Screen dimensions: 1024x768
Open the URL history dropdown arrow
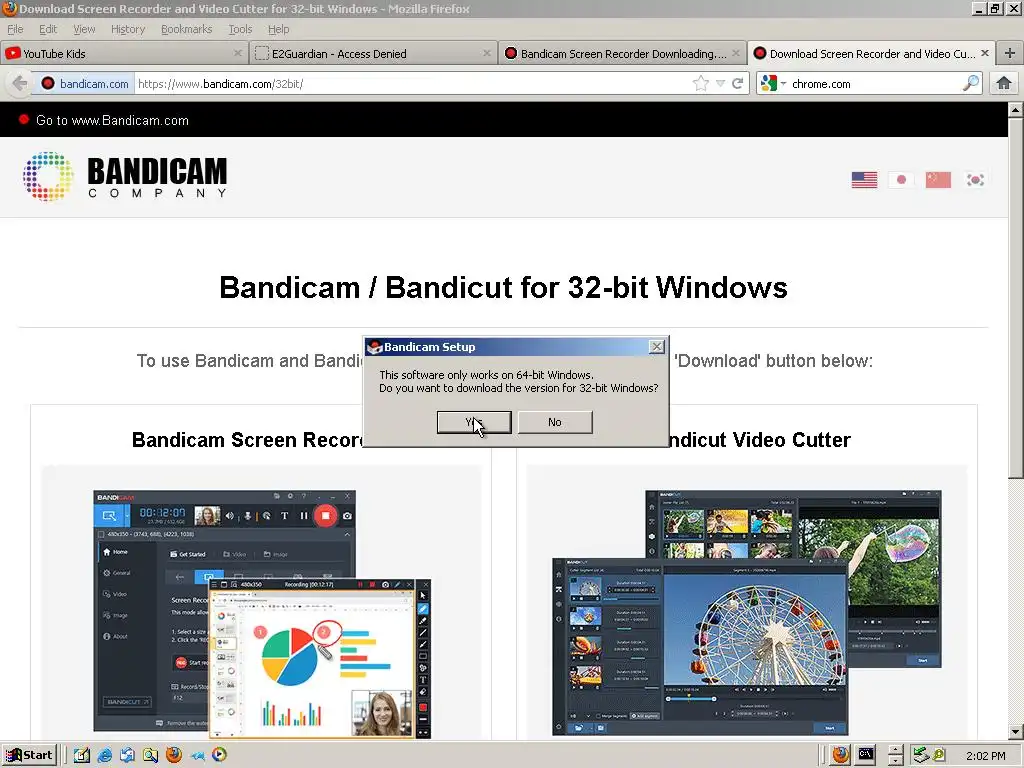[x=720, y=84]
